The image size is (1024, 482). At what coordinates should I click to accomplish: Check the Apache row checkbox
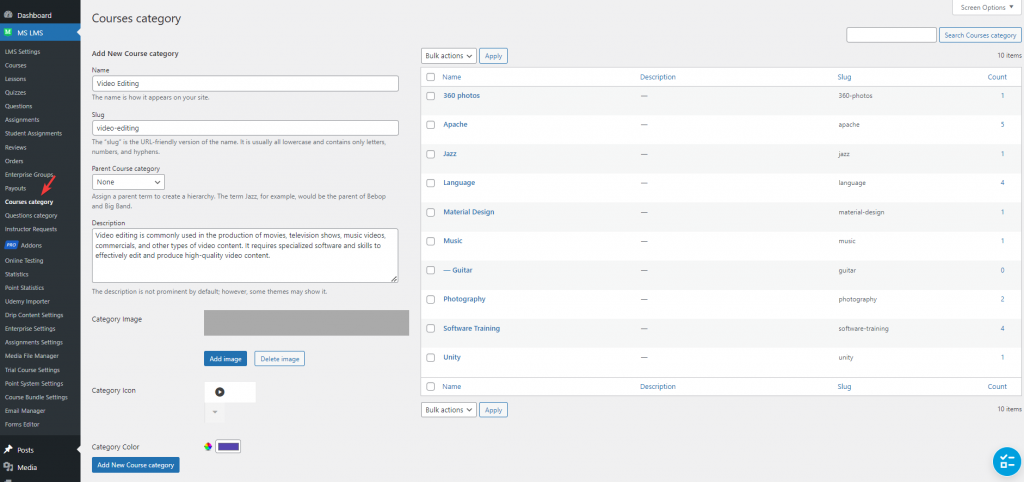click(x=430, y=125)
